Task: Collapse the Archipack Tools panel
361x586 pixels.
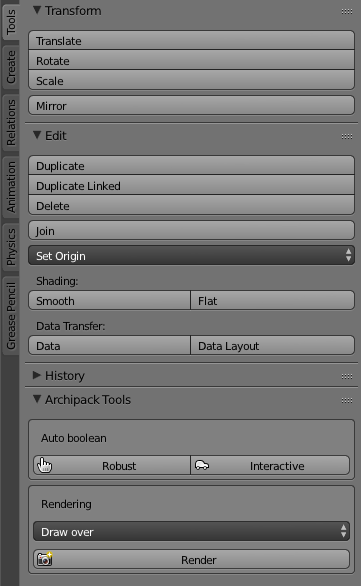Action: 37,399
